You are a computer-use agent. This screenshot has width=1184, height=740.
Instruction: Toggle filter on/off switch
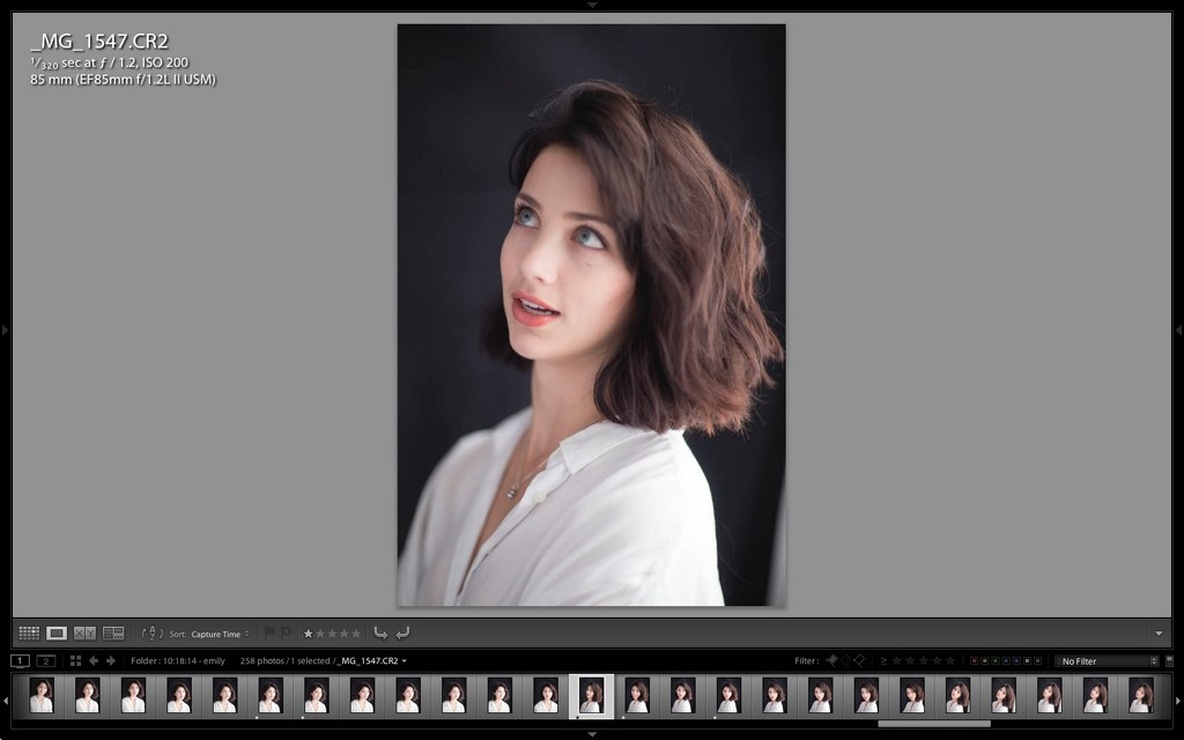click(1170, 661)
